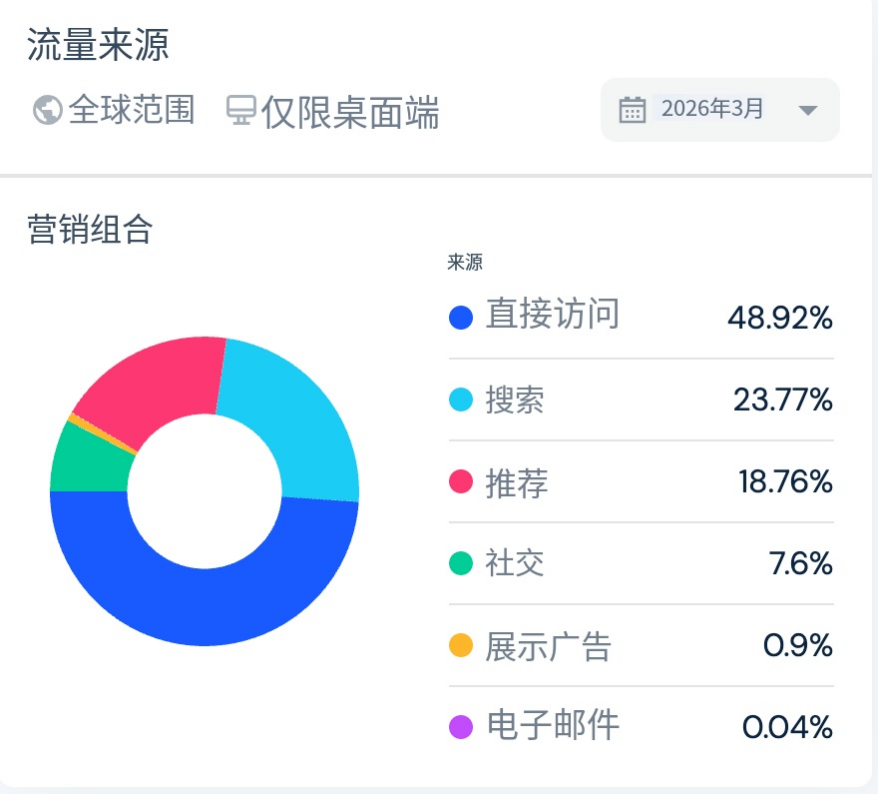Image resolution: width=878 pixels, height=794 pixels.
Task: Click the blue direct-traffic donut segment
Action: tap(204, 608)
